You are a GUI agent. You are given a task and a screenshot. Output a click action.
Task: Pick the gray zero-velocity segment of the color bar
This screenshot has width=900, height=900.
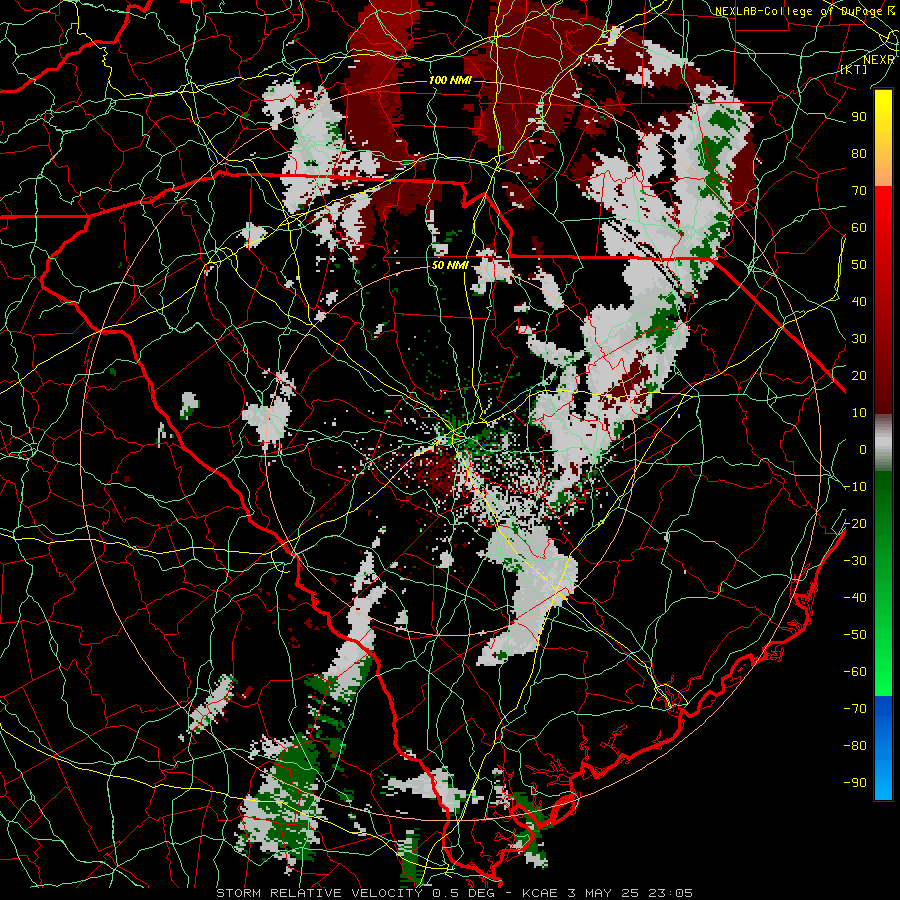click(x=883, y=443)
